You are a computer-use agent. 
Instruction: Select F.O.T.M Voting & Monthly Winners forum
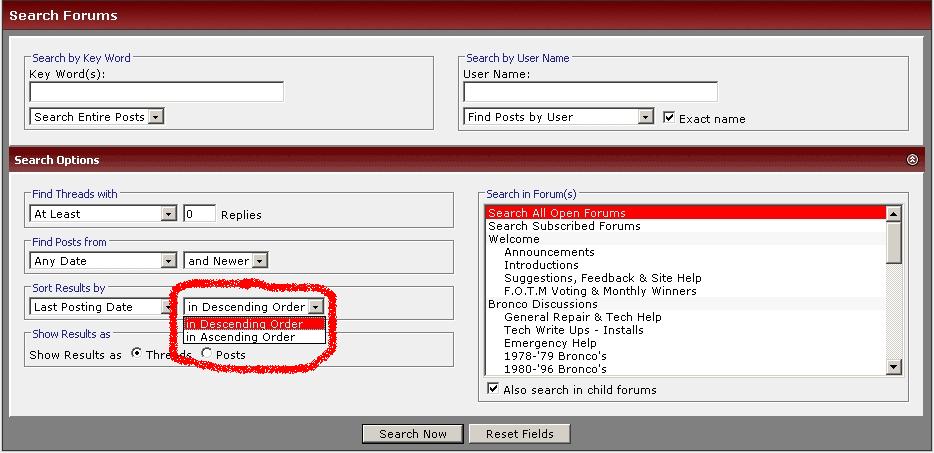686,291
